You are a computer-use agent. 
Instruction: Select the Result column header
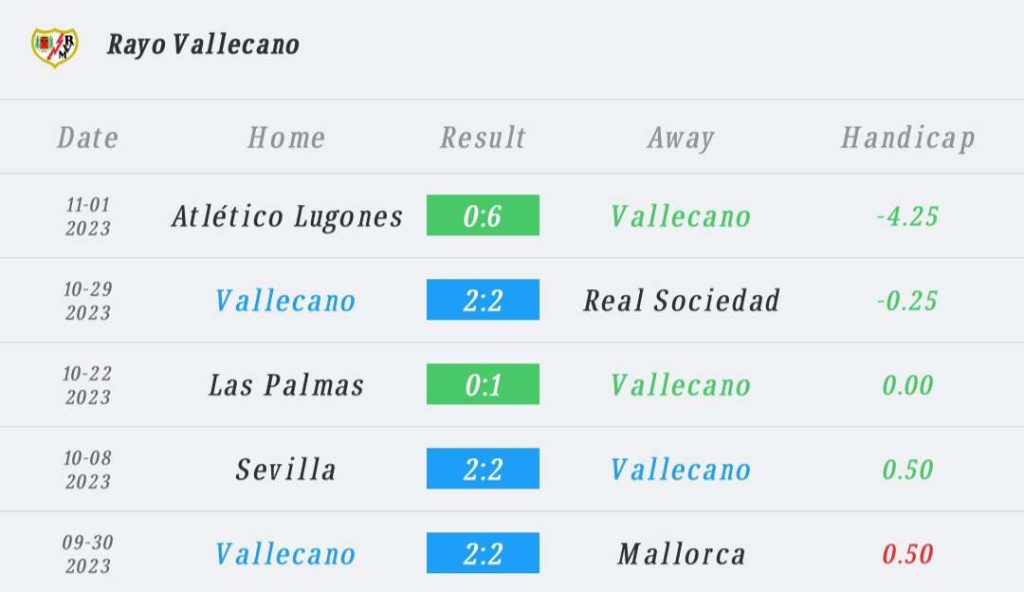point(483,138)
